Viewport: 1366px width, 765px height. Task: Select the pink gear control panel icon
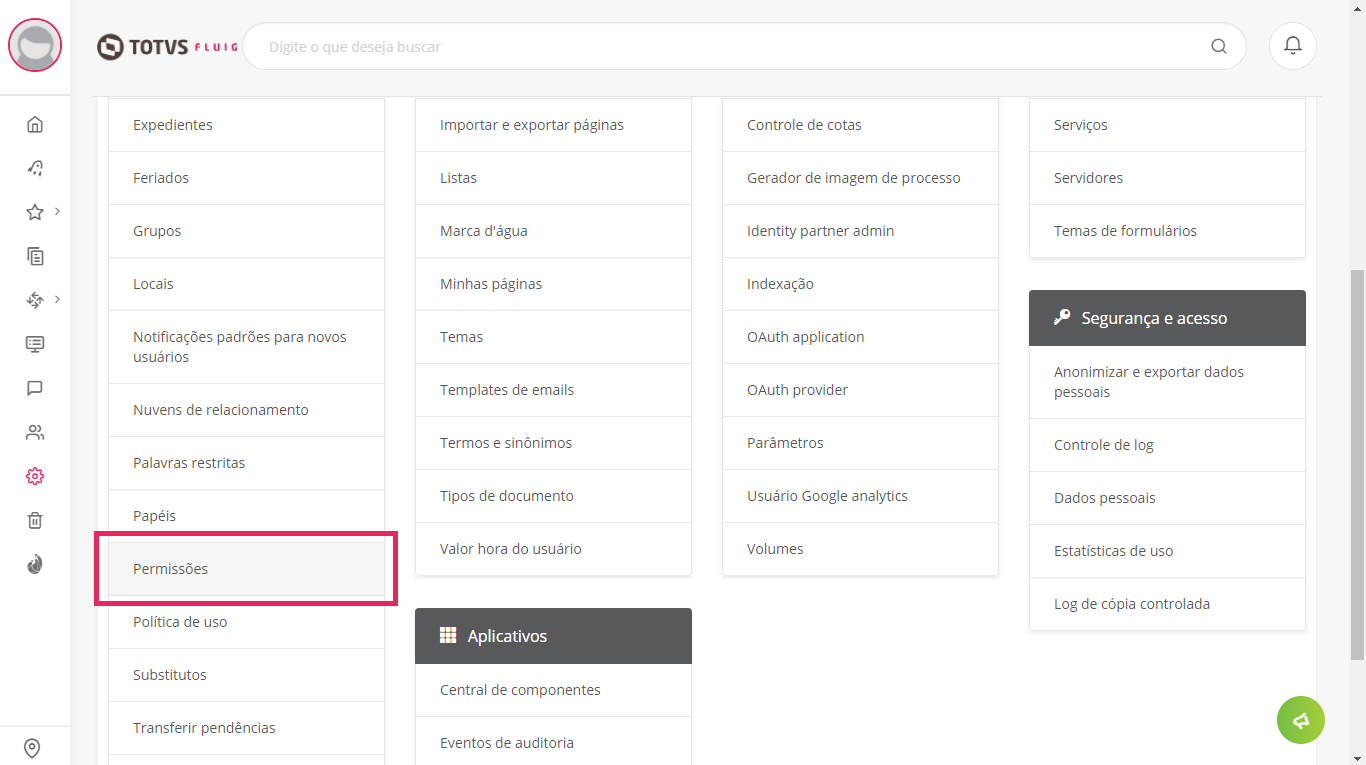click(x=35, y=476)
